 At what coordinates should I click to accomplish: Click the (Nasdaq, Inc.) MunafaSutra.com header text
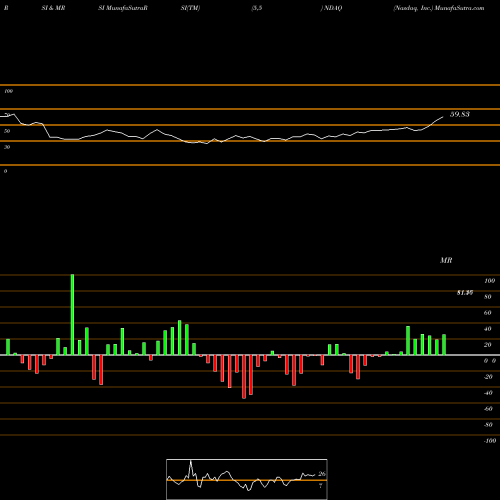point(439,8)
